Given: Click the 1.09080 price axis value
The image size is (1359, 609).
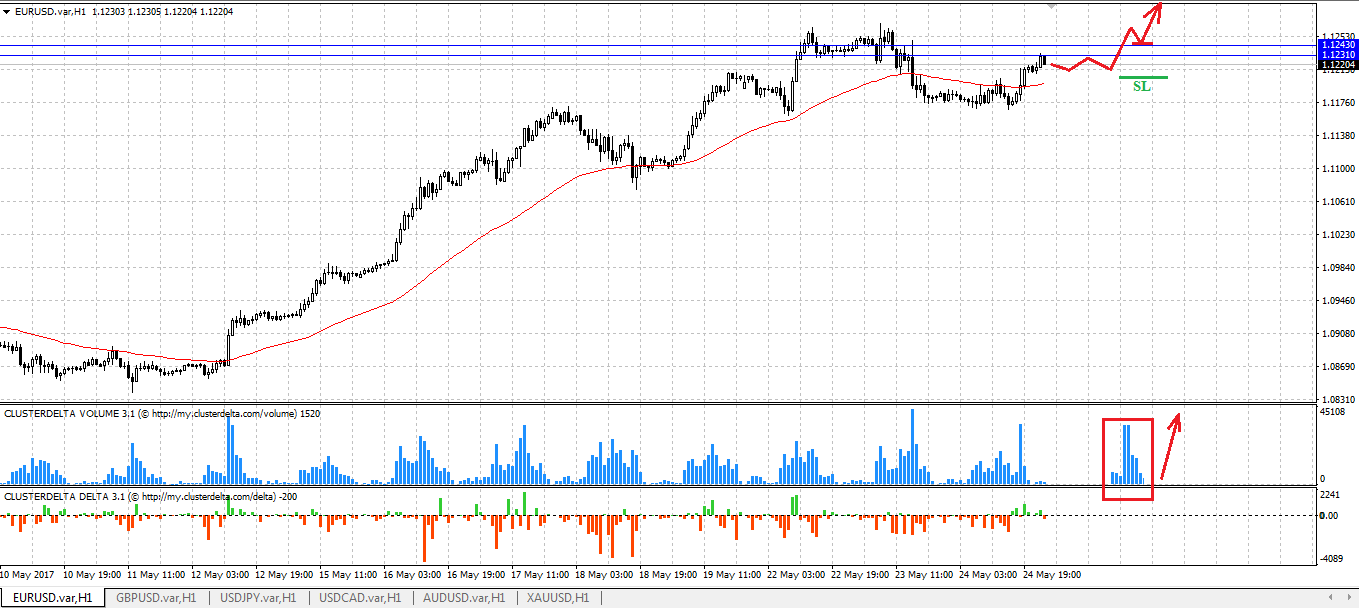Looking at the screenshot, I should point(1338,334).
